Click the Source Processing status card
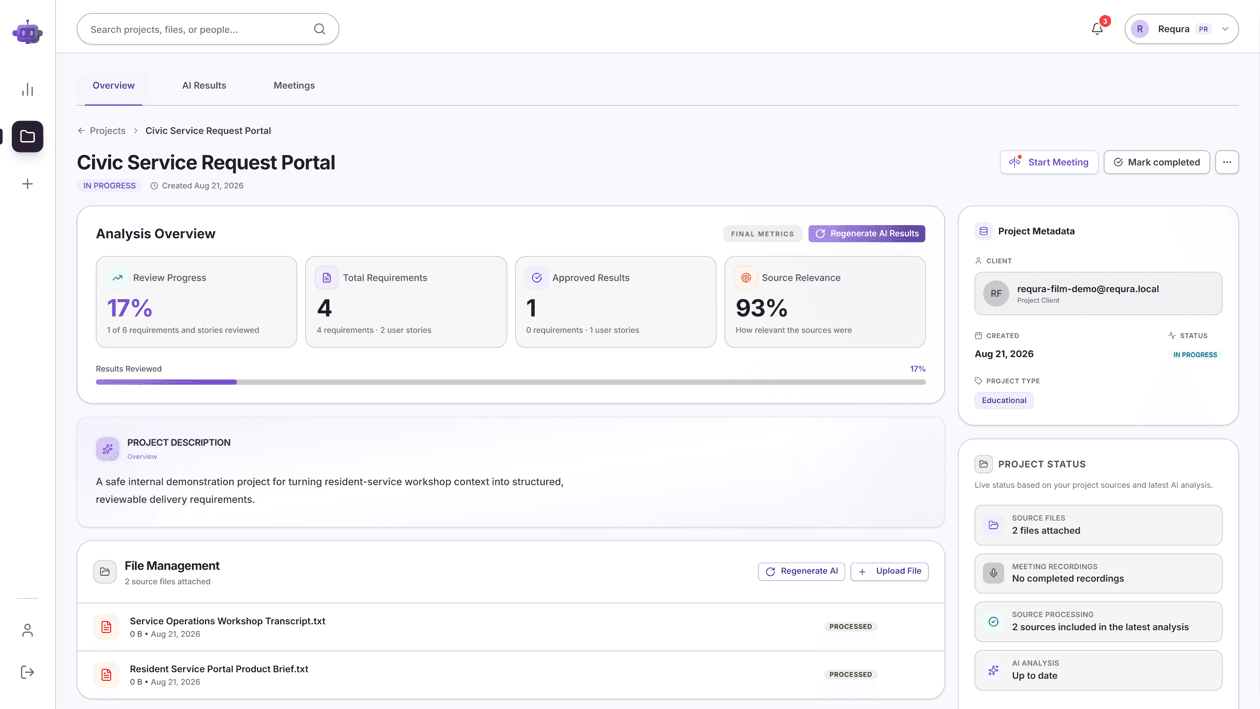The width and height of the screenshot is (1260, 709). coord(1098,622)
